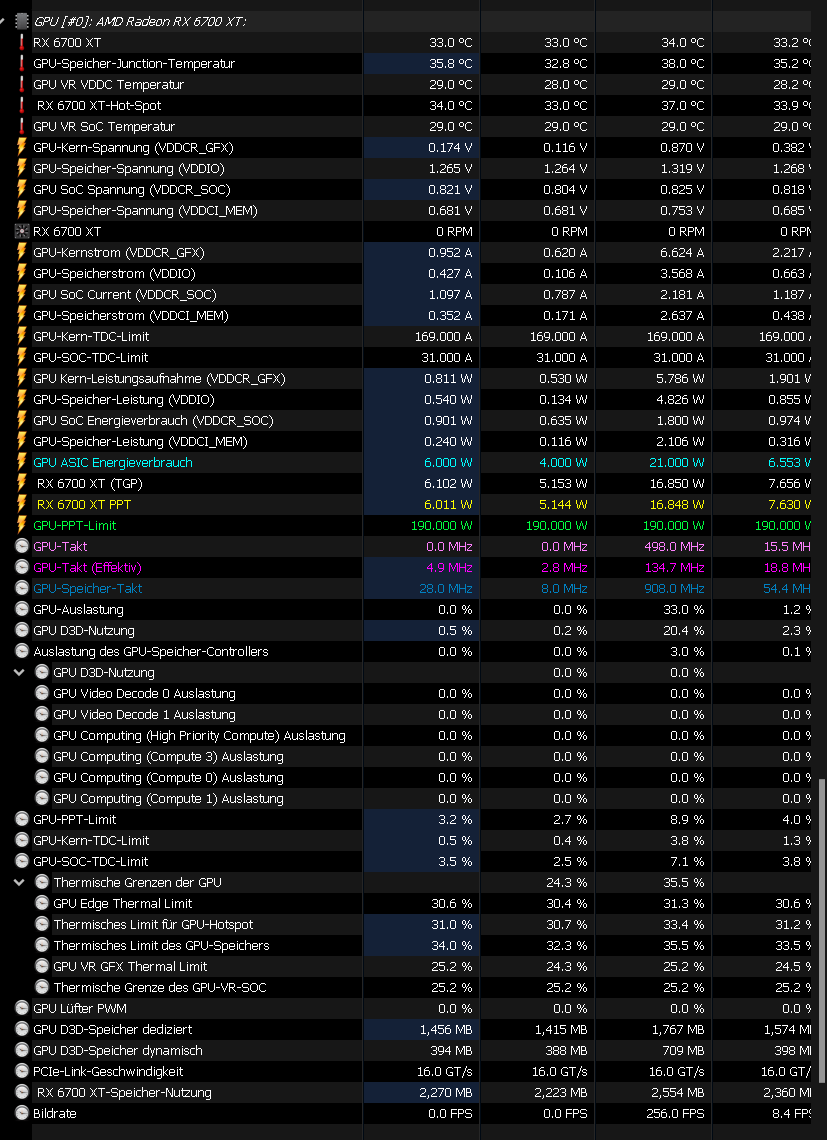Collapse the GPU D3D-Nutzung subgroup chevron
This screenshot has width=827, height=1140.
[20, 673]
